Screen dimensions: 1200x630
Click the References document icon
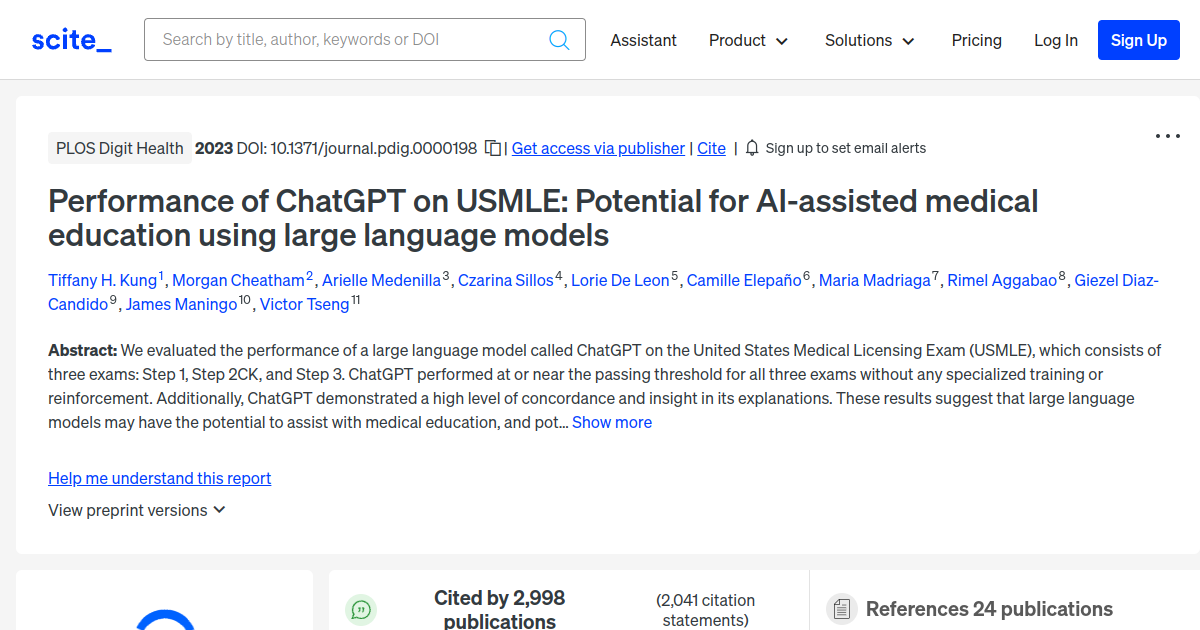[x=842, y=609]
